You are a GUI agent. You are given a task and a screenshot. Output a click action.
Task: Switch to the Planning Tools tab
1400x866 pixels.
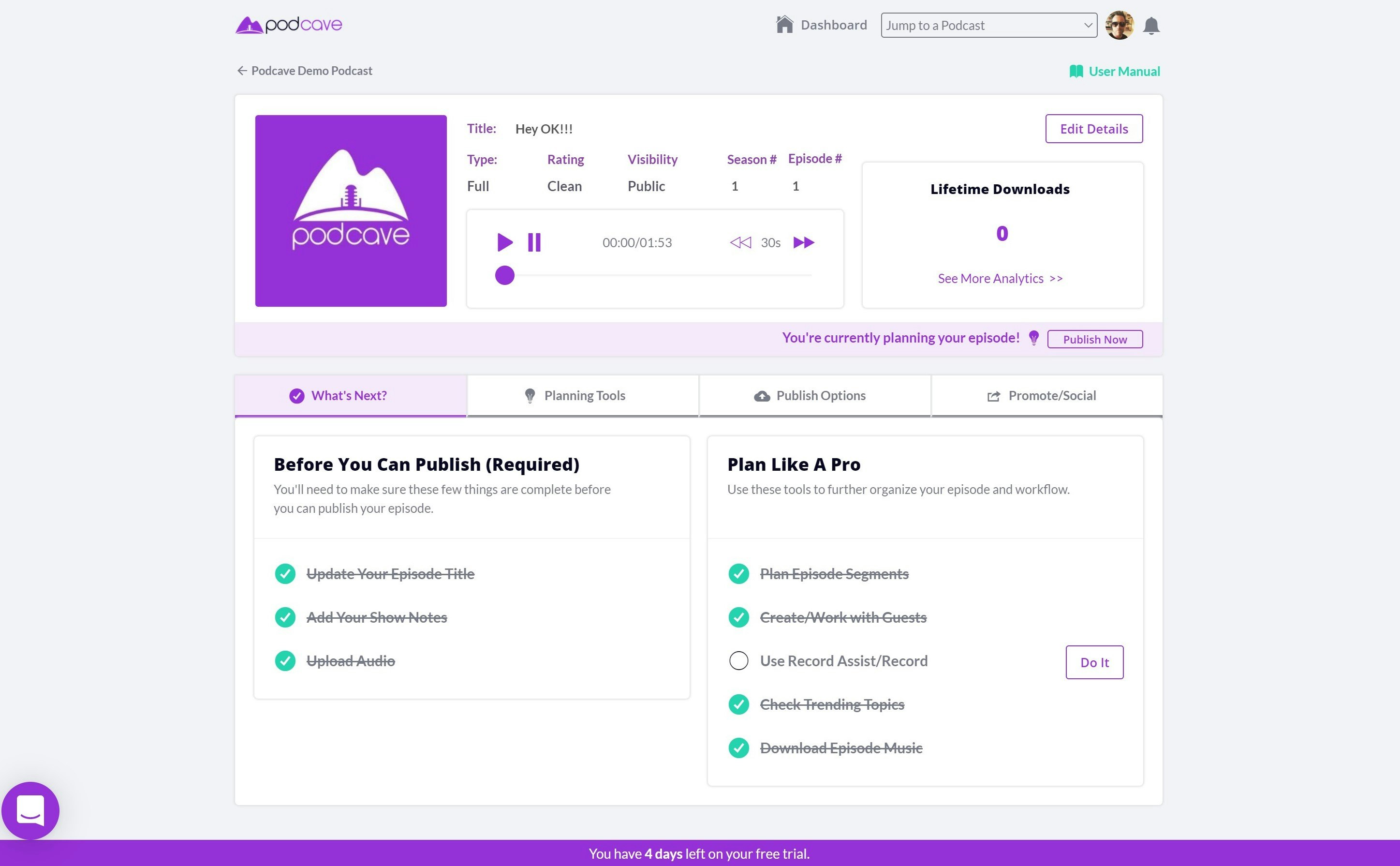(583, 396)
